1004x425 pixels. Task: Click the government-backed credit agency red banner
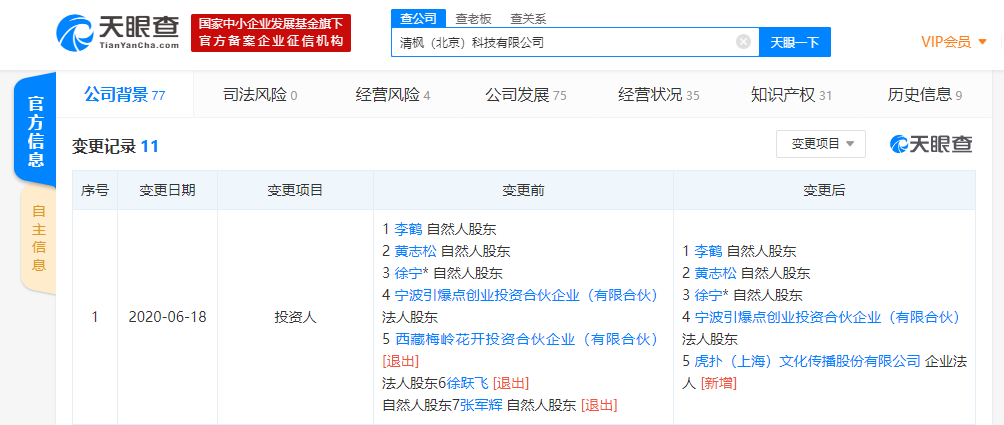coord(271,33)
